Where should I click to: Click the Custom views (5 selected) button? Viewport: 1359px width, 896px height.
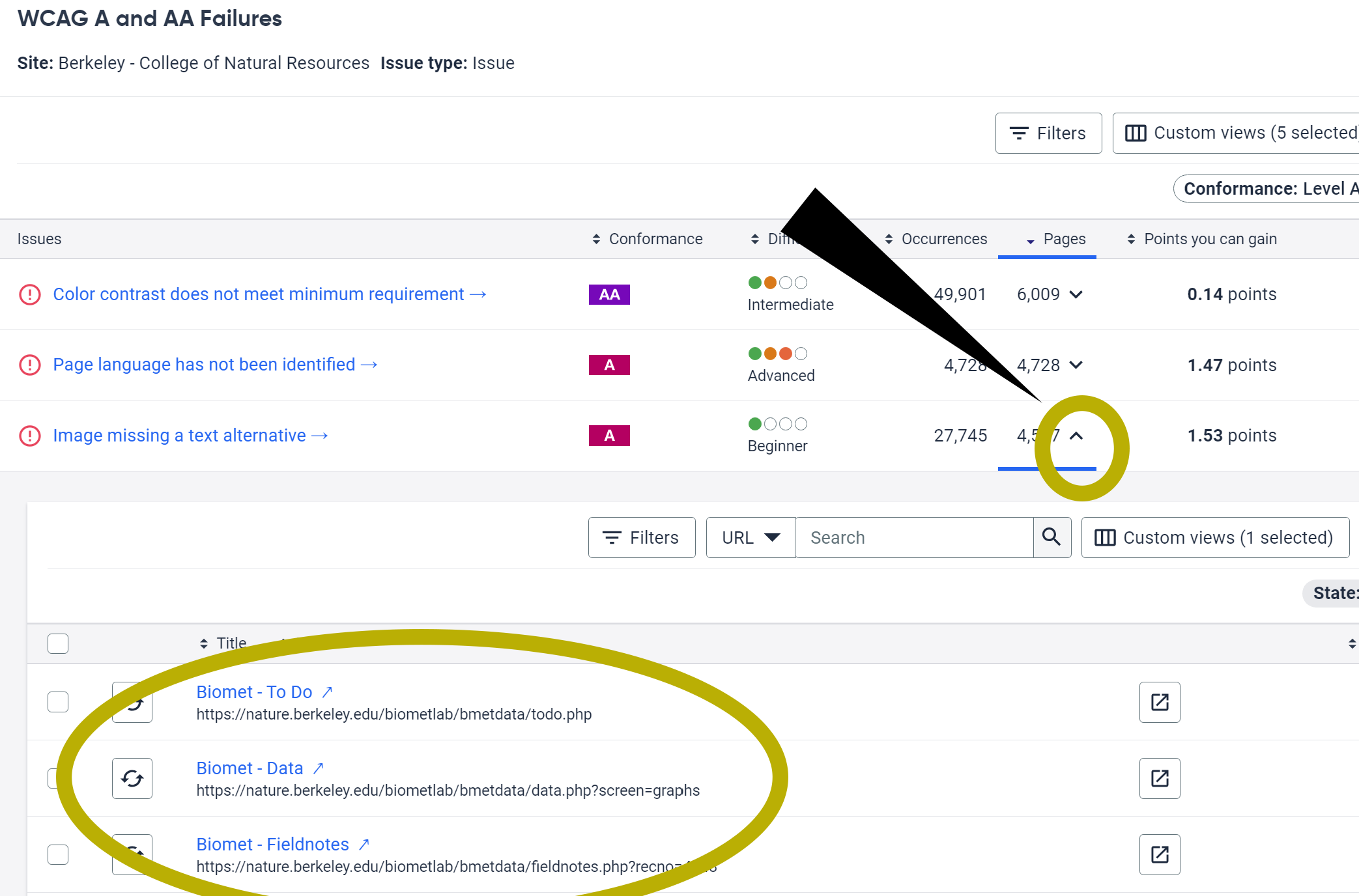click(x=1235, y=133)
